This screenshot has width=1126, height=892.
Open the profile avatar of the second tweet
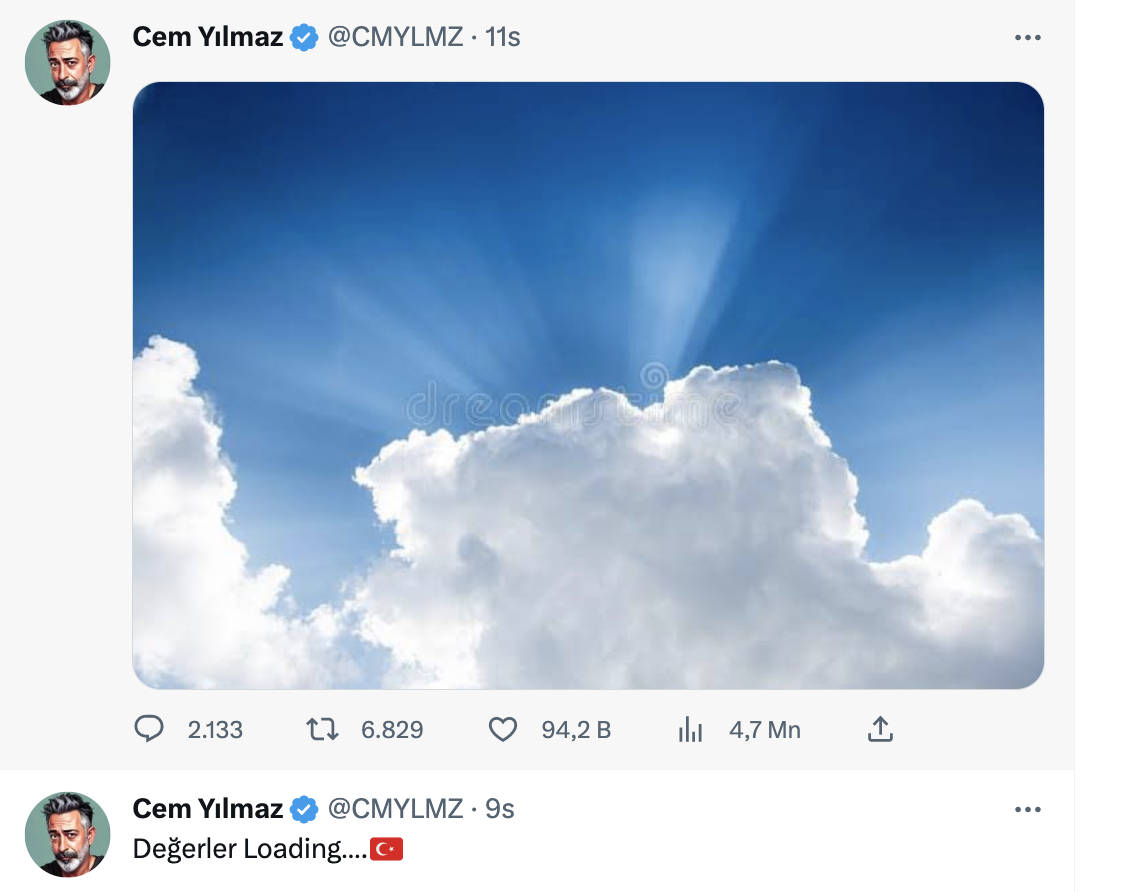click(67, 834)
